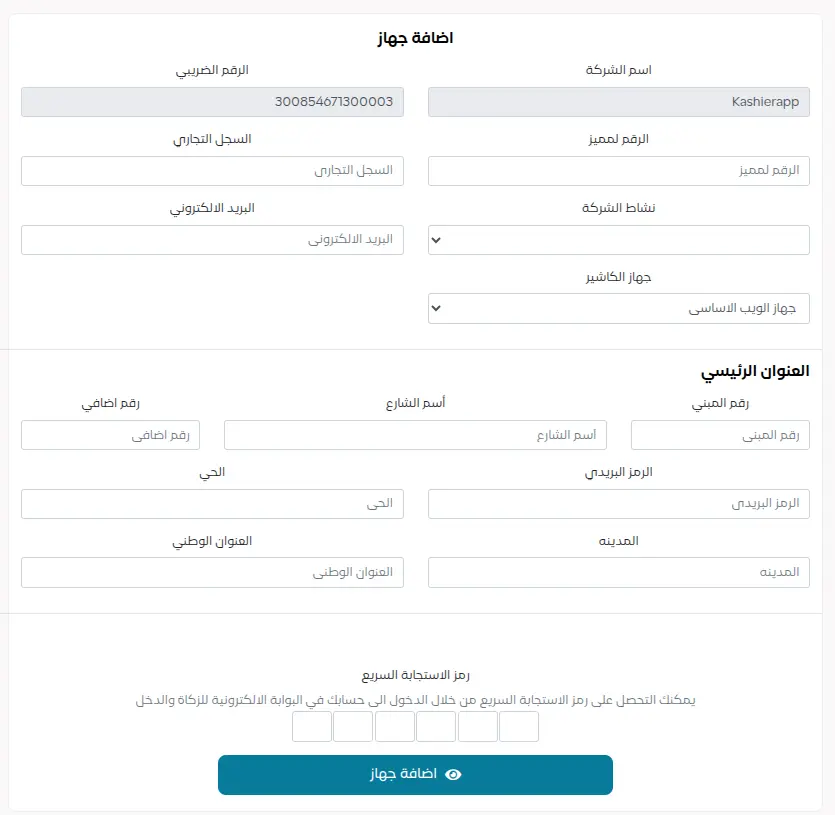Focus the السجل التجاري input field

click(212, 170)
